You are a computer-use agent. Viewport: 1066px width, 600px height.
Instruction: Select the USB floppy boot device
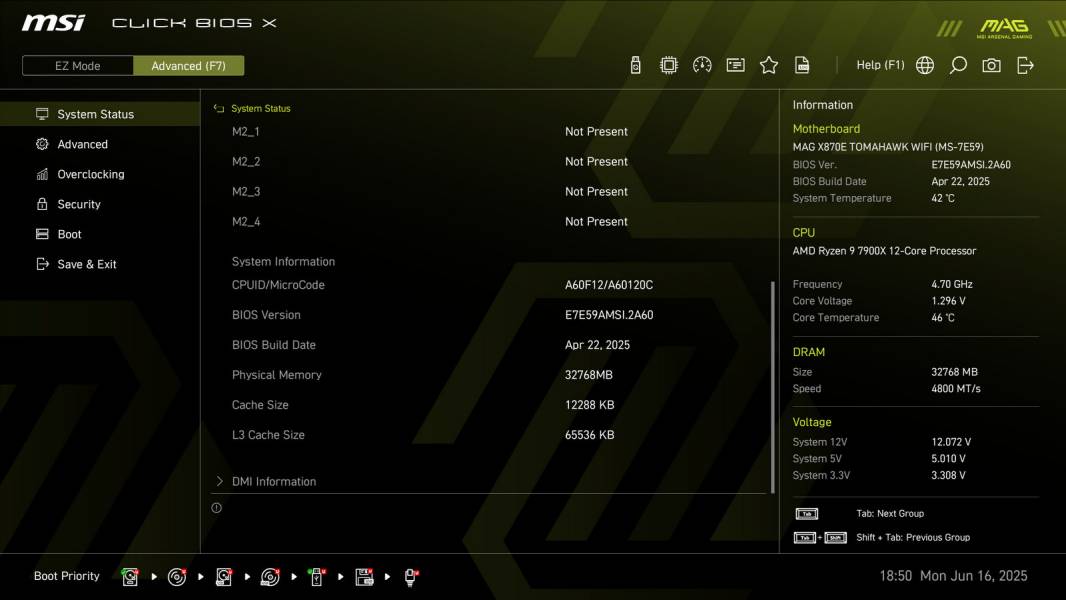364,577
